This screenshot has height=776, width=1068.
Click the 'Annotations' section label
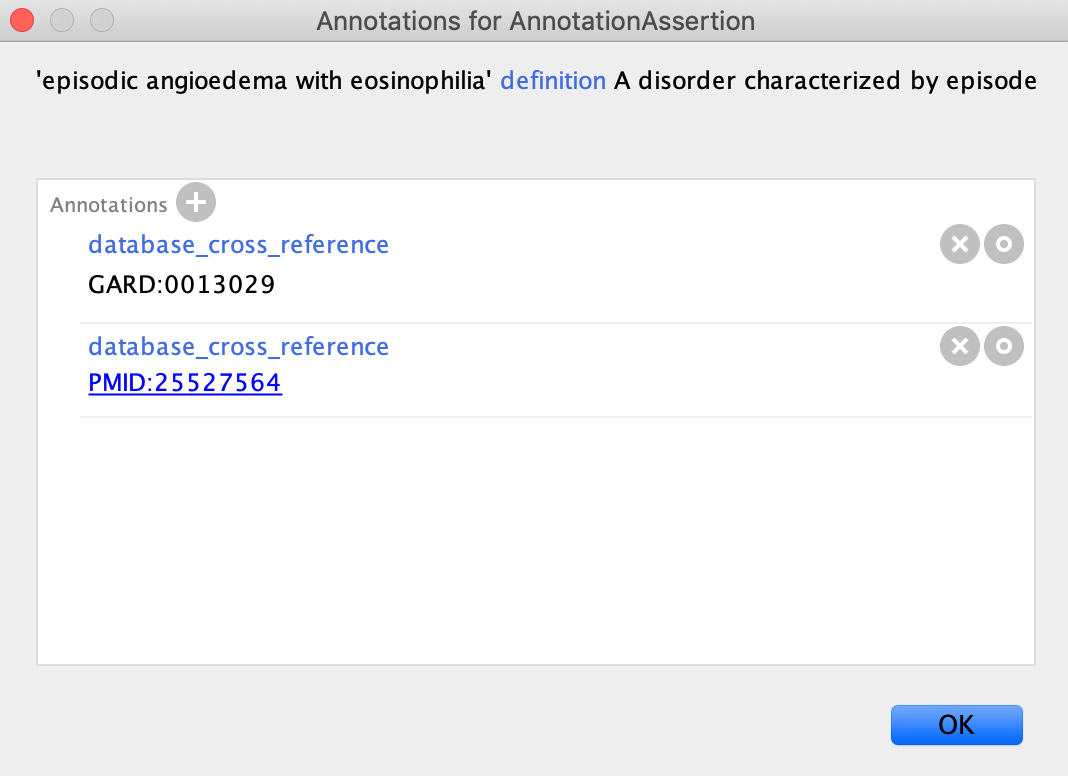[x=108, y=205]
